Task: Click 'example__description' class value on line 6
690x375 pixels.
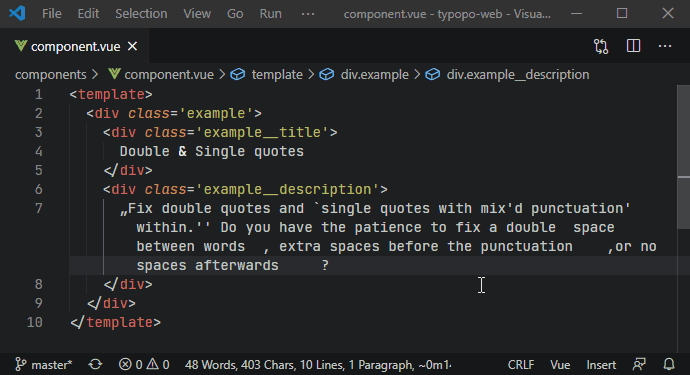Action: 287,189
